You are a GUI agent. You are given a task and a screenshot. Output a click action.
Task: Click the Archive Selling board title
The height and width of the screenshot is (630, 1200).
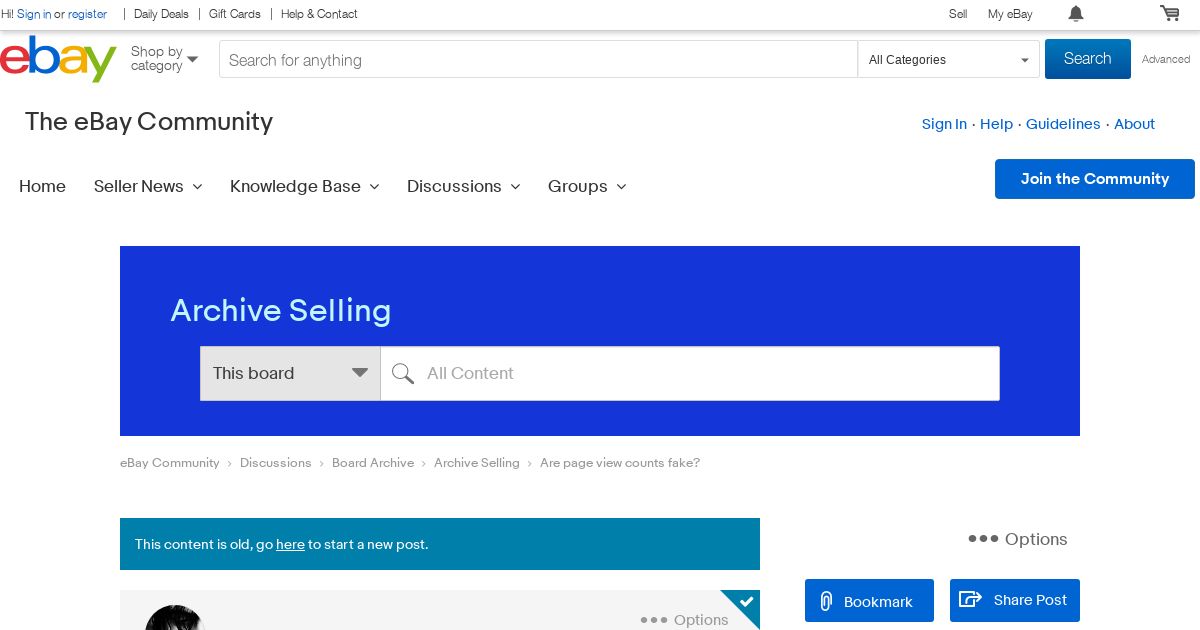pyautogui.click(x=281, y=310)
